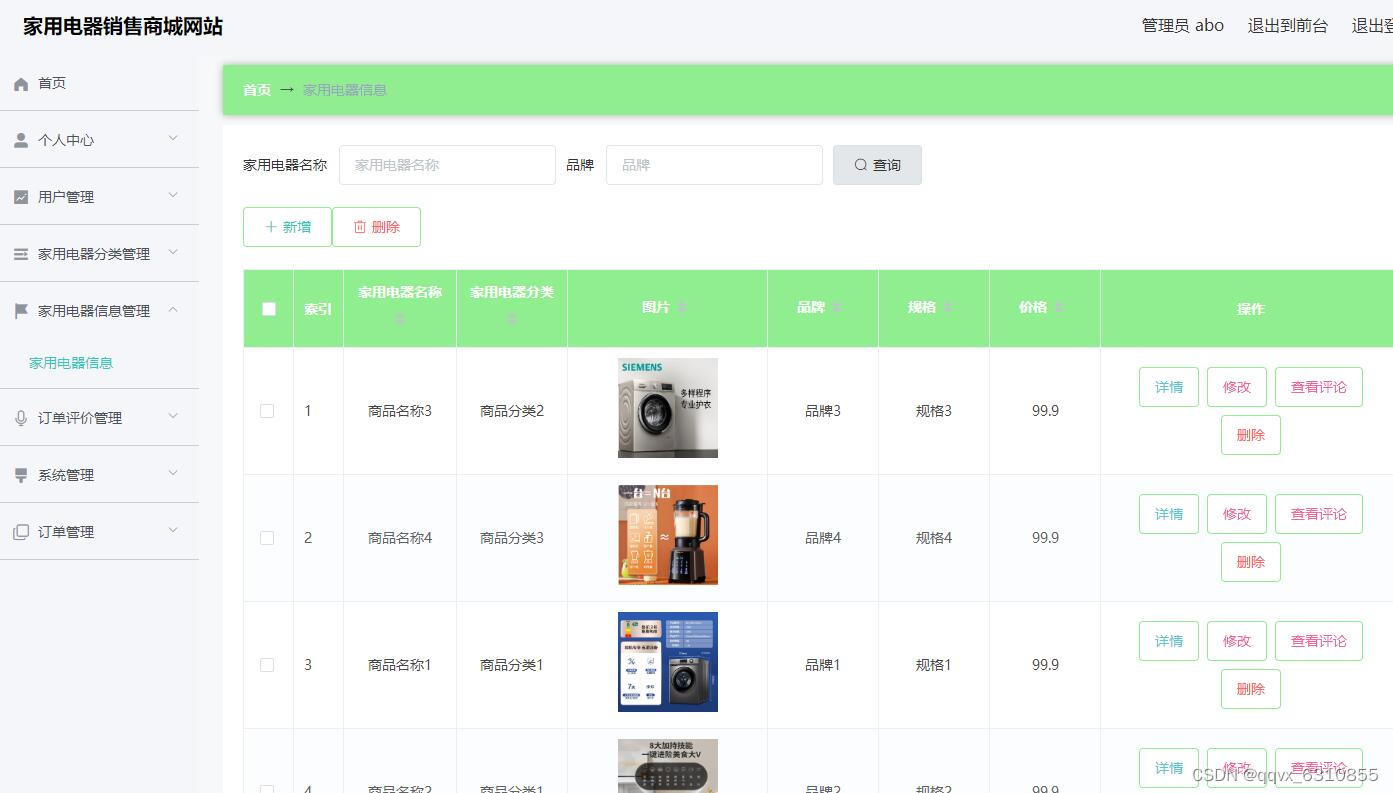Viewport: 1393px width, 793px height.
Task: Click the microphone icon beside 订单评价管理
Action: click(21, 419)
